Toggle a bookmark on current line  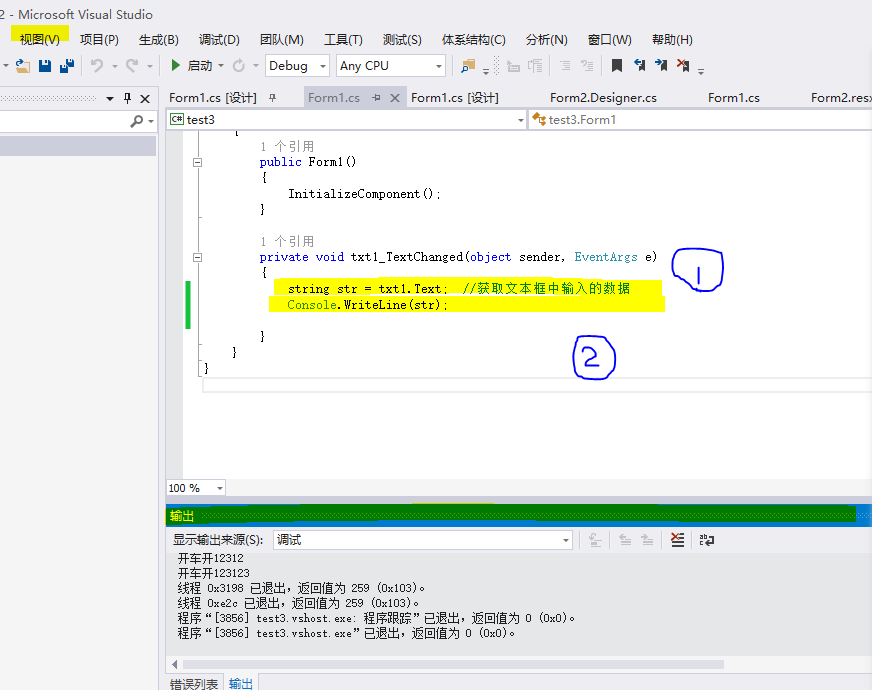[617, 65]
